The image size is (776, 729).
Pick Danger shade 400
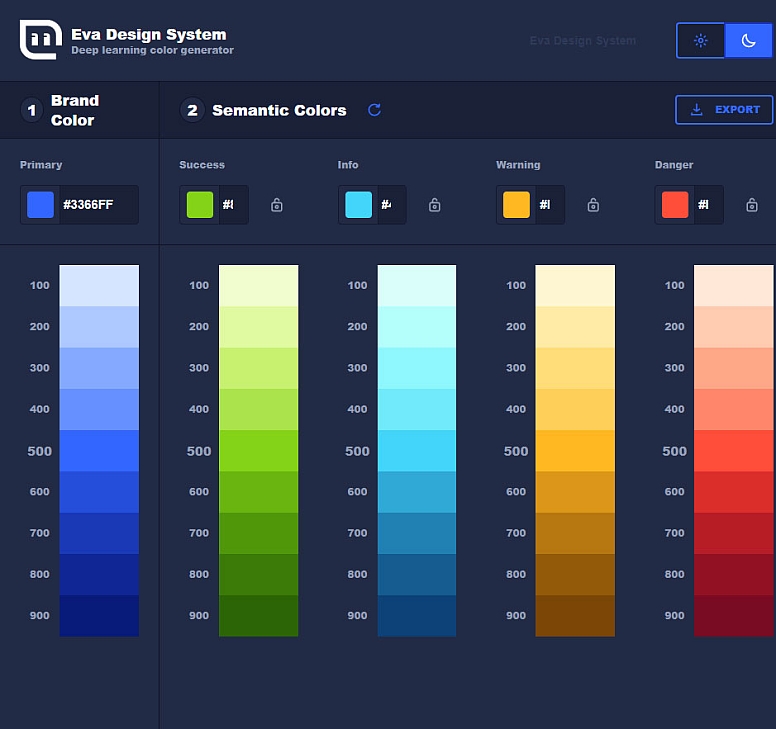733,409
